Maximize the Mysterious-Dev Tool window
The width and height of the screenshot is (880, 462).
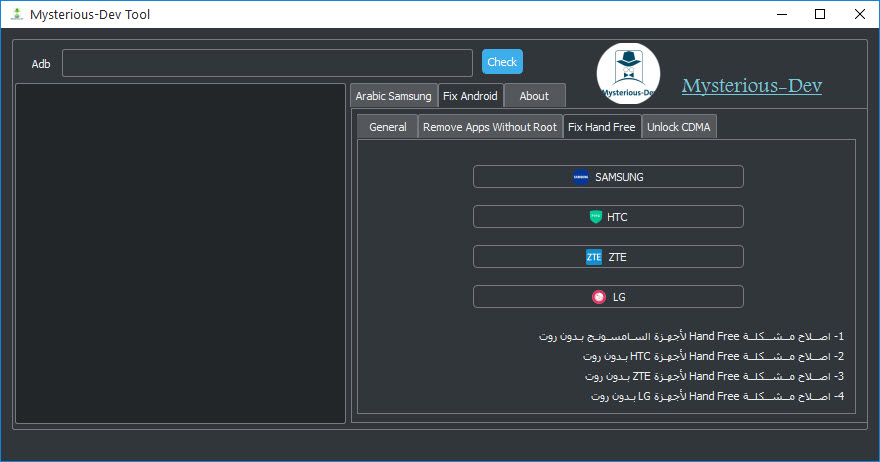tap(820, 14)
